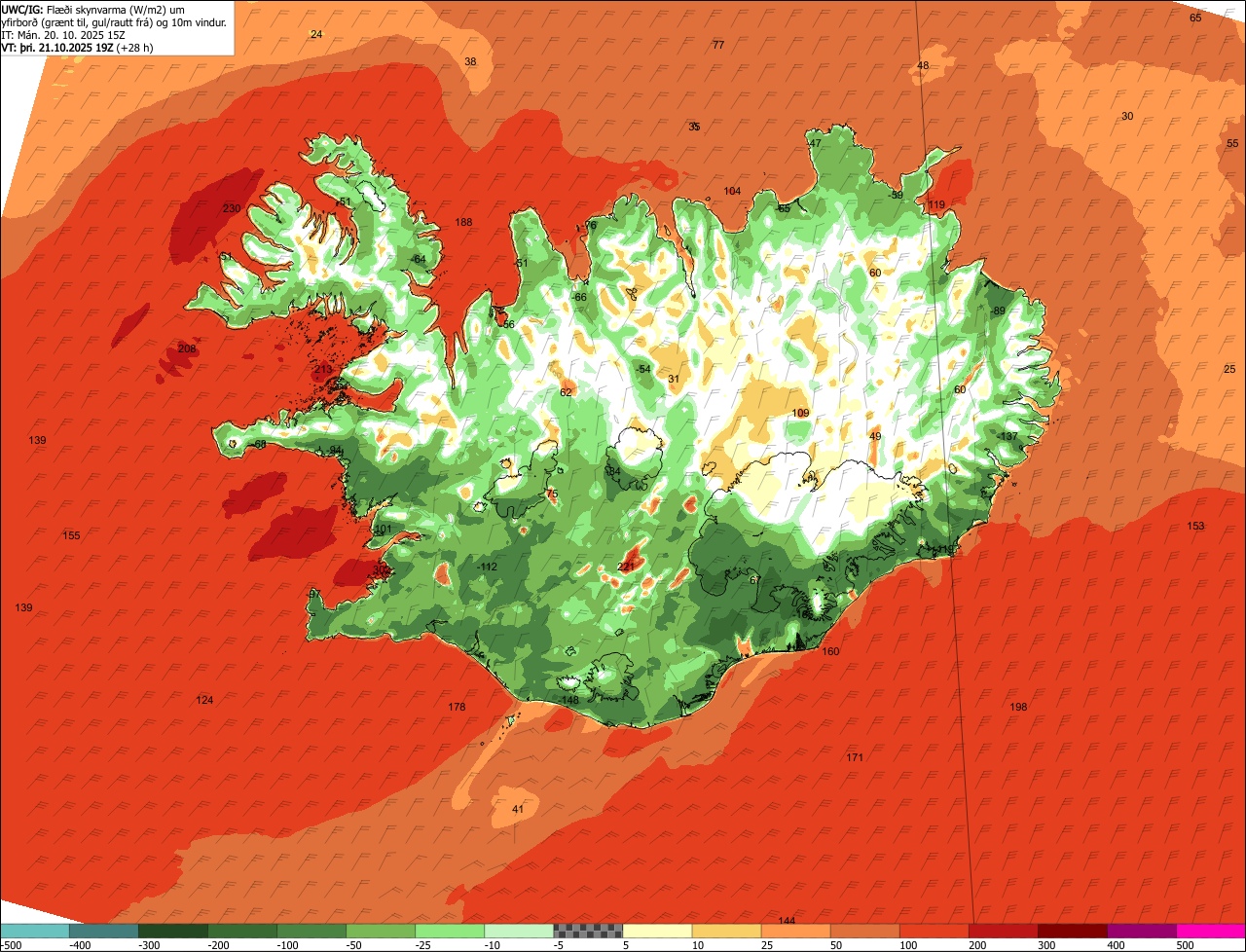Click the 200 to 300 red legend swatch
The height and width of the screenshot is (952, 1246).
click(1002, 931)
